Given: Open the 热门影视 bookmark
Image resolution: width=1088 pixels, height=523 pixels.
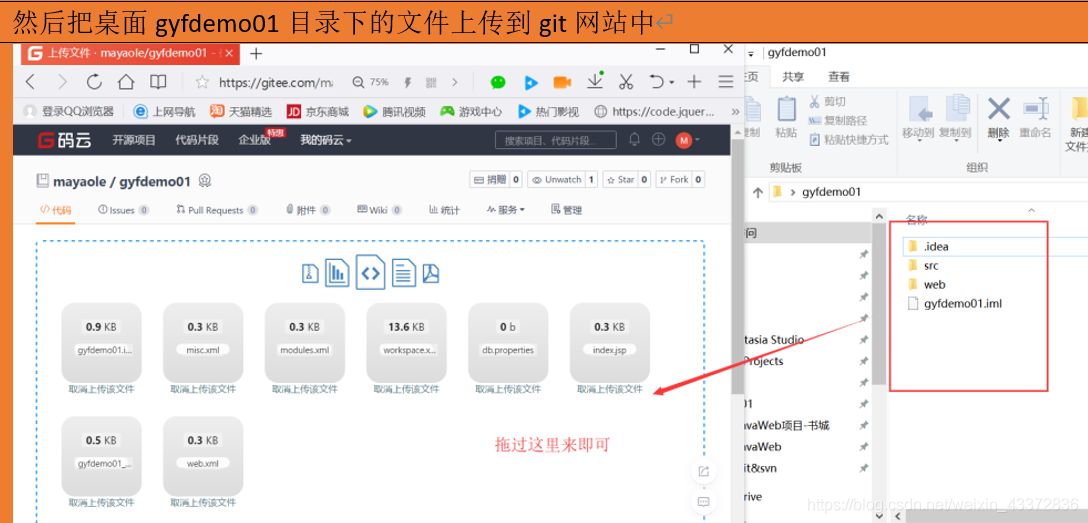Looking at the screenshot, I should [x=548, y=111].
